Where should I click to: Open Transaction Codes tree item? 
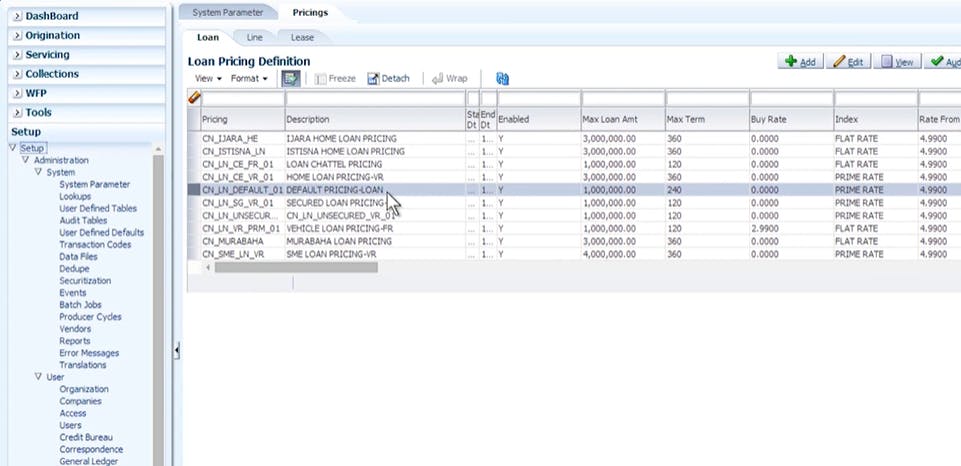click(x=95, y=245)
